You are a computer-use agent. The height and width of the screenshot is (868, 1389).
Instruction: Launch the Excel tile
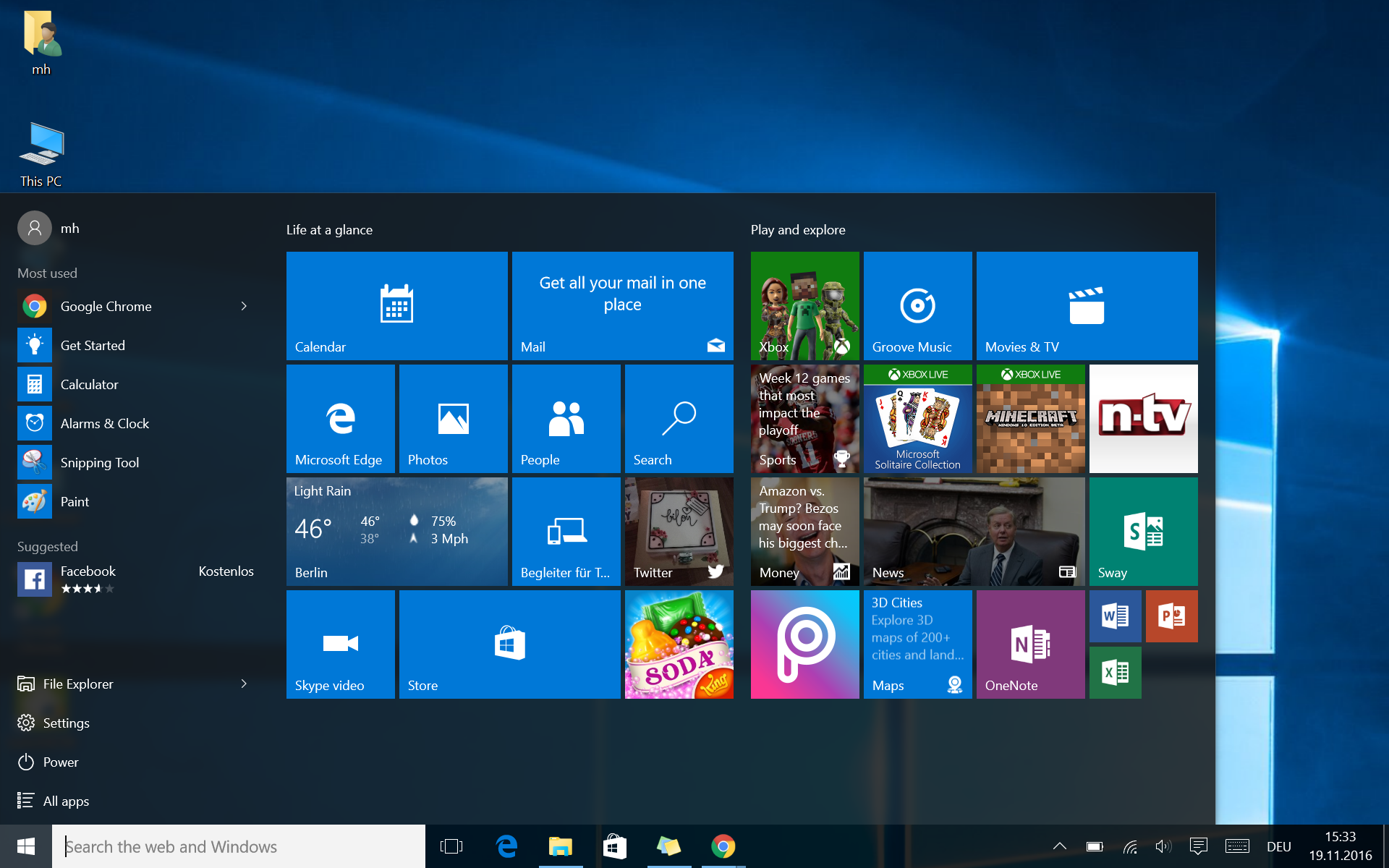1115,673
